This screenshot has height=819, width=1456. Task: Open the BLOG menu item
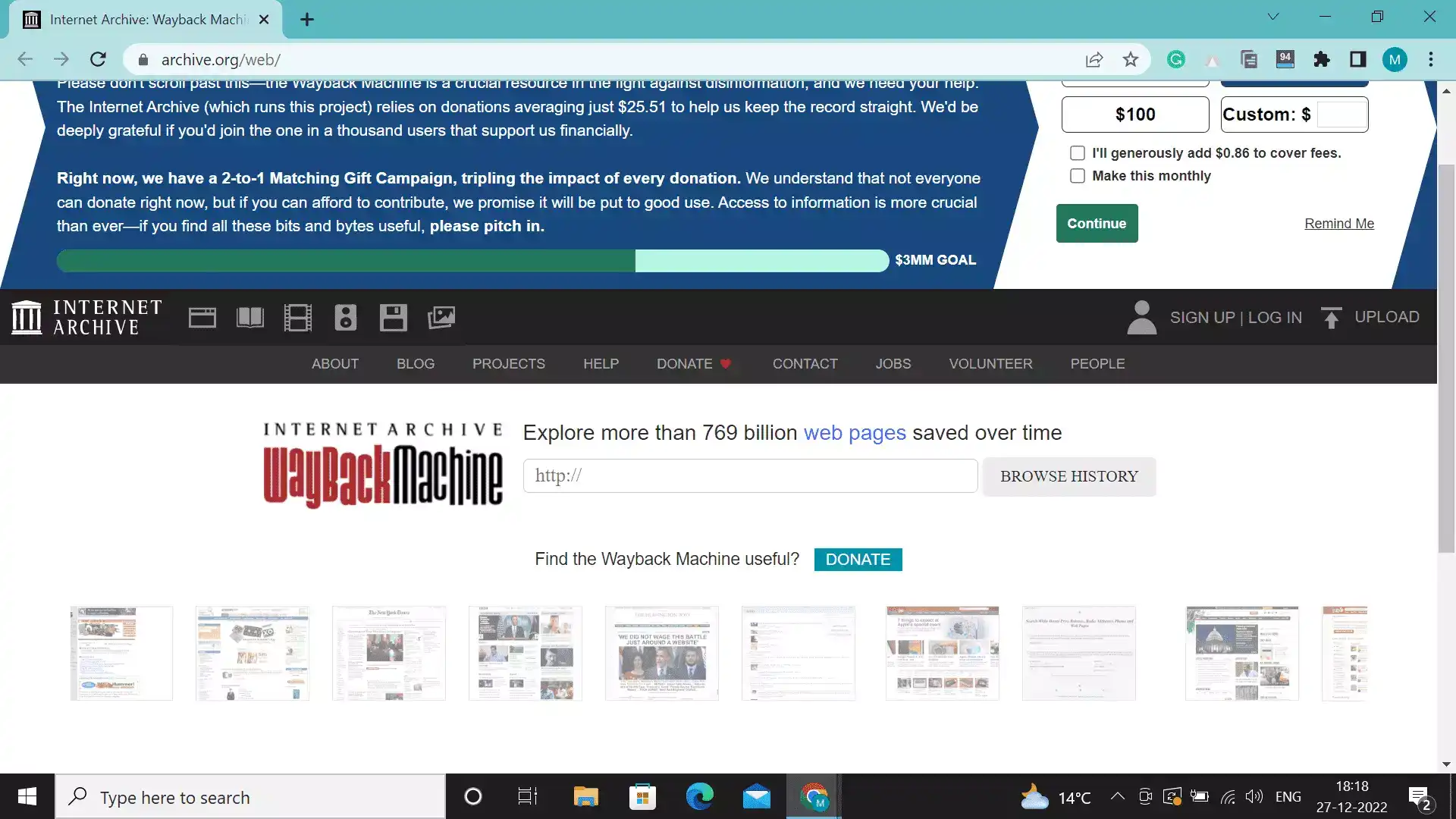[x=416, y=364]
